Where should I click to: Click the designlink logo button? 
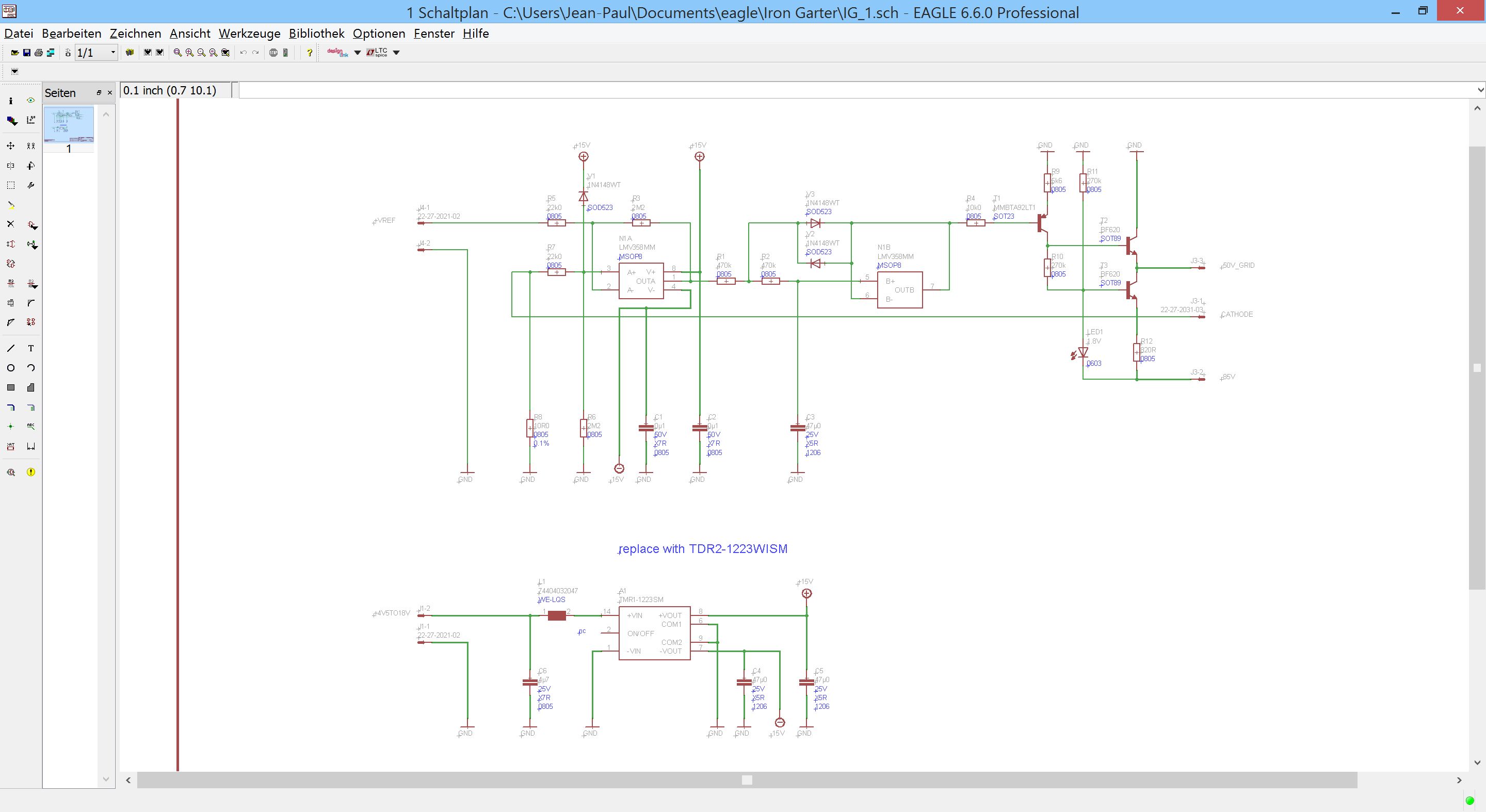[x=338, y=53]
